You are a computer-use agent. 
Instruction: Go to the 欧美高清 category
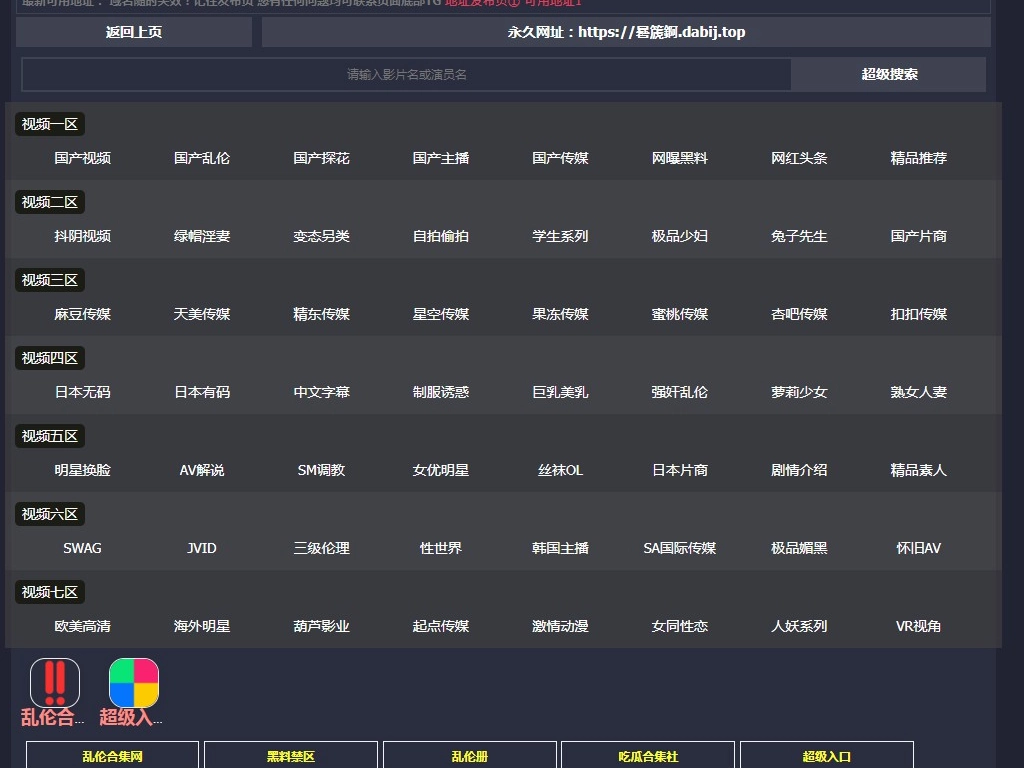point(83,626)
